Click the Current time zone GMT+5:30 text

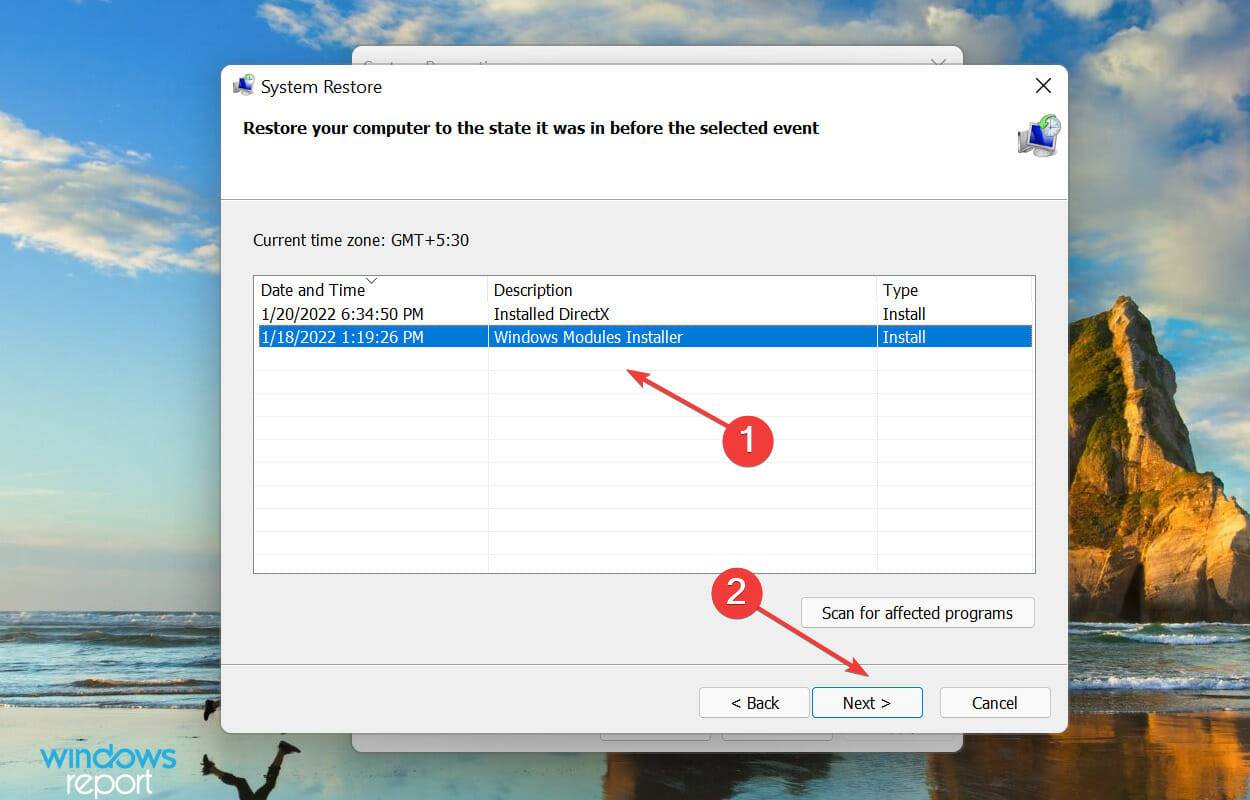click(x=362, y=240)
